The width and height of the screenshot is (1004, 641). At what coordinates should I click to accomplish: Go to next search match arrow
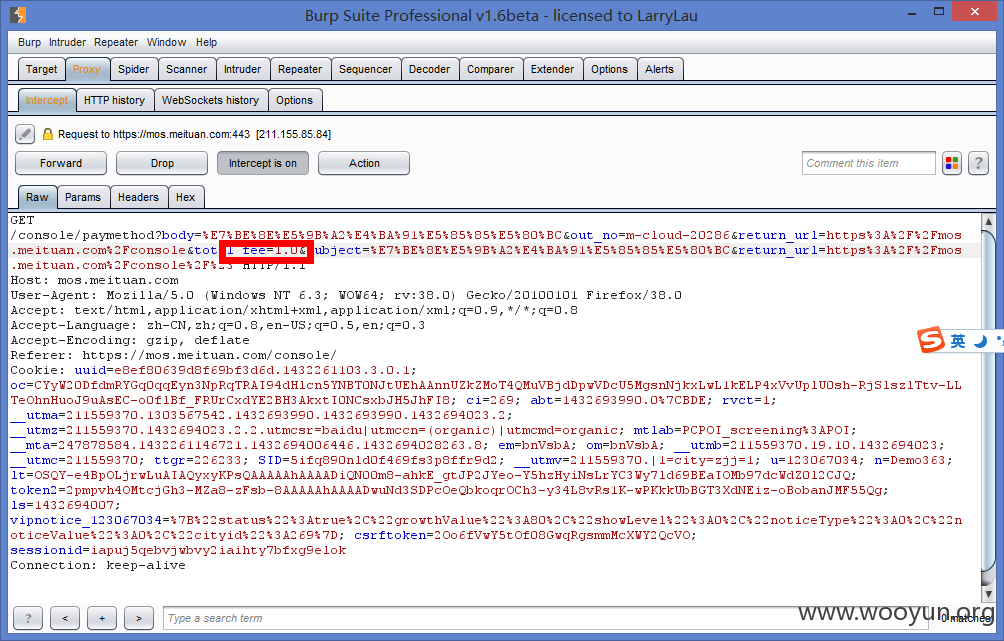tap(139, 618)
